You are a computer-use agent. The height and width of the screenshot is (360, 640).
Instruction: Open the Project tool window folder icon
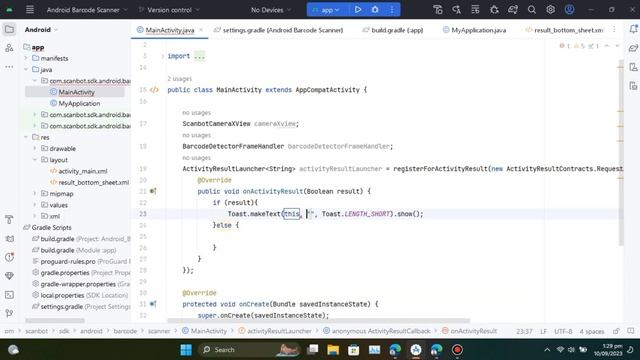(x=9, y=29)
